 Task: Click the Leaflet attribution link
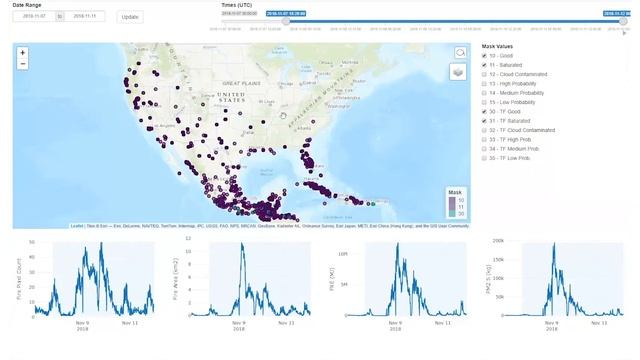pos(77,226)
